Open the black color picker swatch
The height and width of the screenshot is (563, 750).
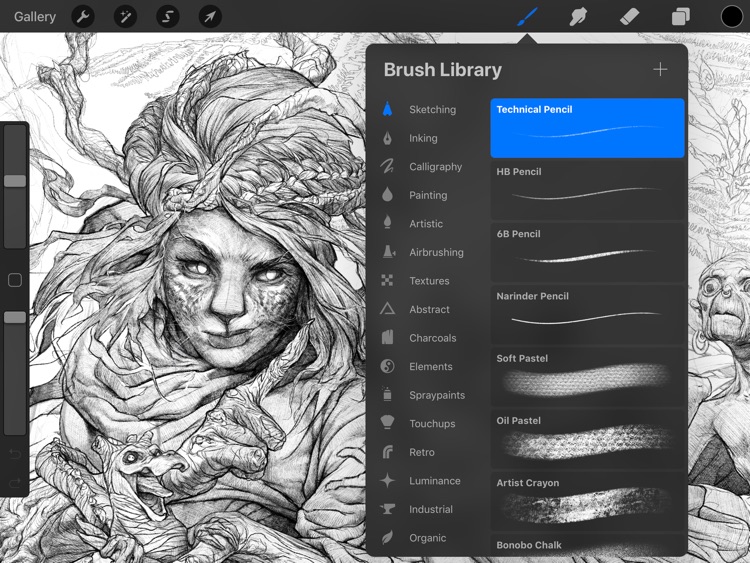732,17
